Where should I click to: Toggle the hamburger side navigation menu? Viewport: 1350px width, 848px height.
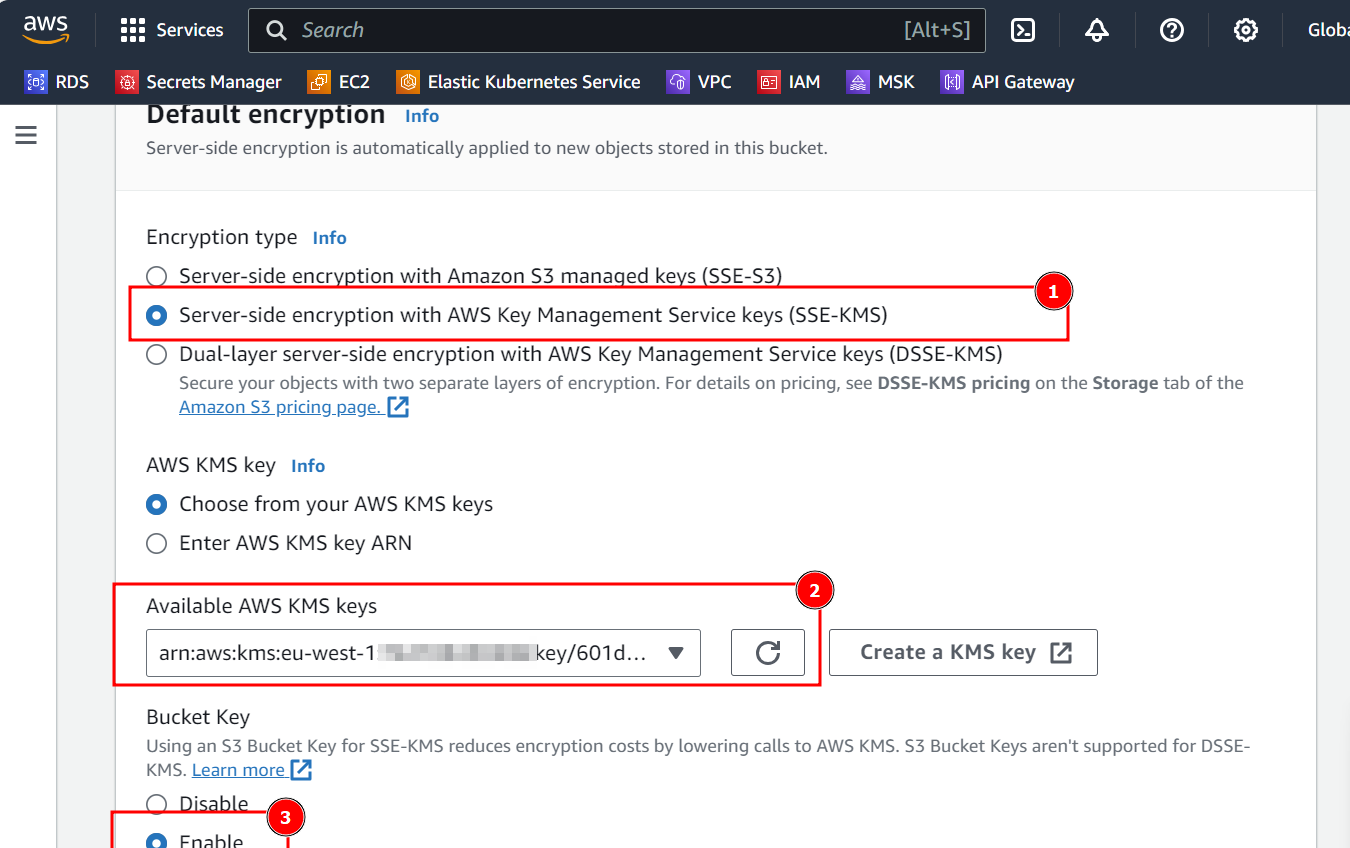point(26,135)
